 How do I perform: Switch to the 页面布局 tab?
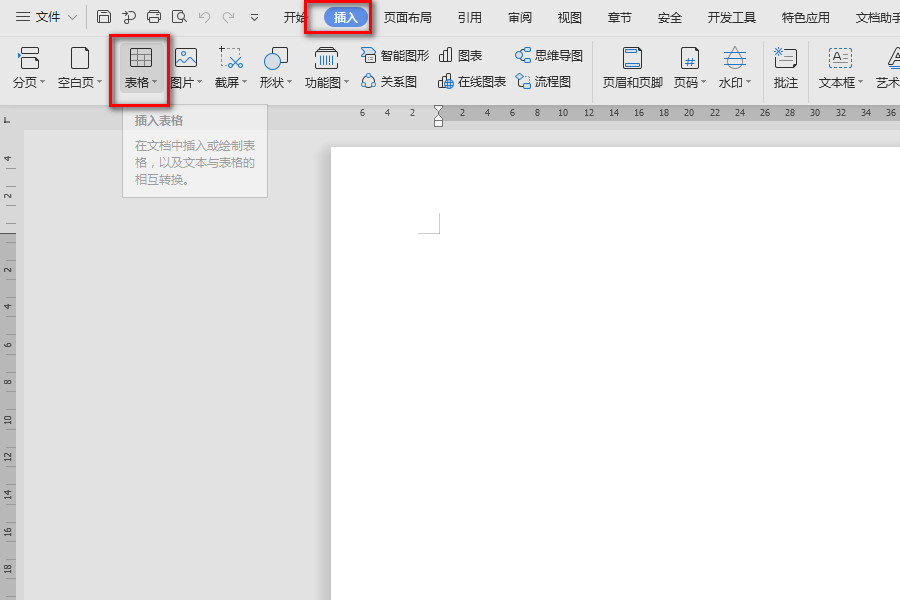click(408, 18)
